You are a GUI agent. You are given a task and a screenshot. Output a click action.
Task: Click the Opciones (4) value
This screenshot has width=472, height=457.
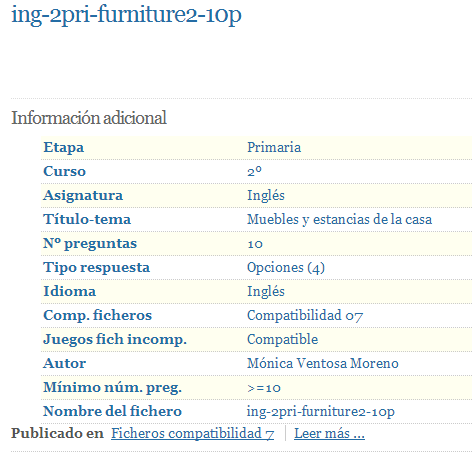click(286, 267)
